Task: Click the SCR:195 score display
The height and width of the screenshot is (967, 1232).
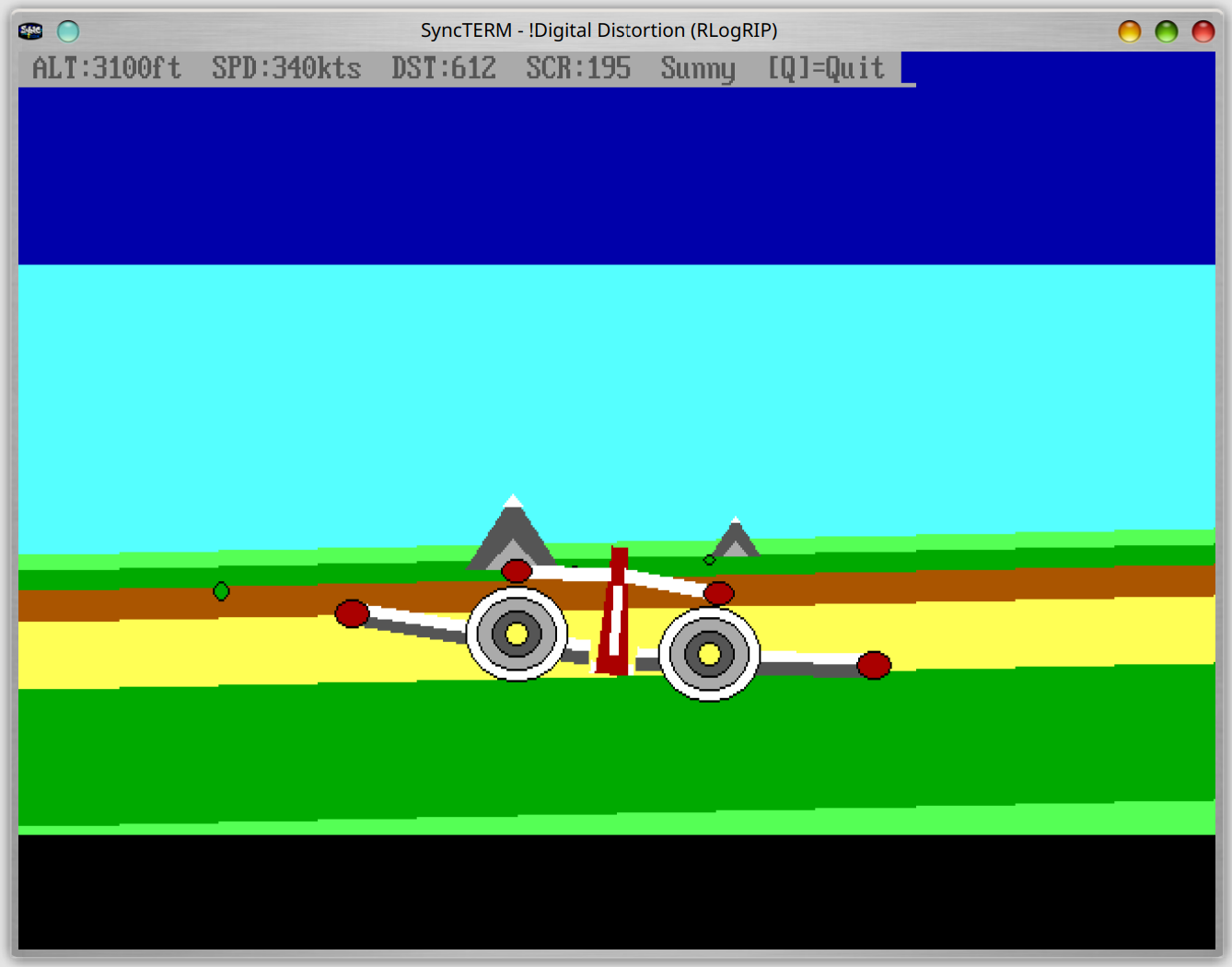Action: click(578, 68)
